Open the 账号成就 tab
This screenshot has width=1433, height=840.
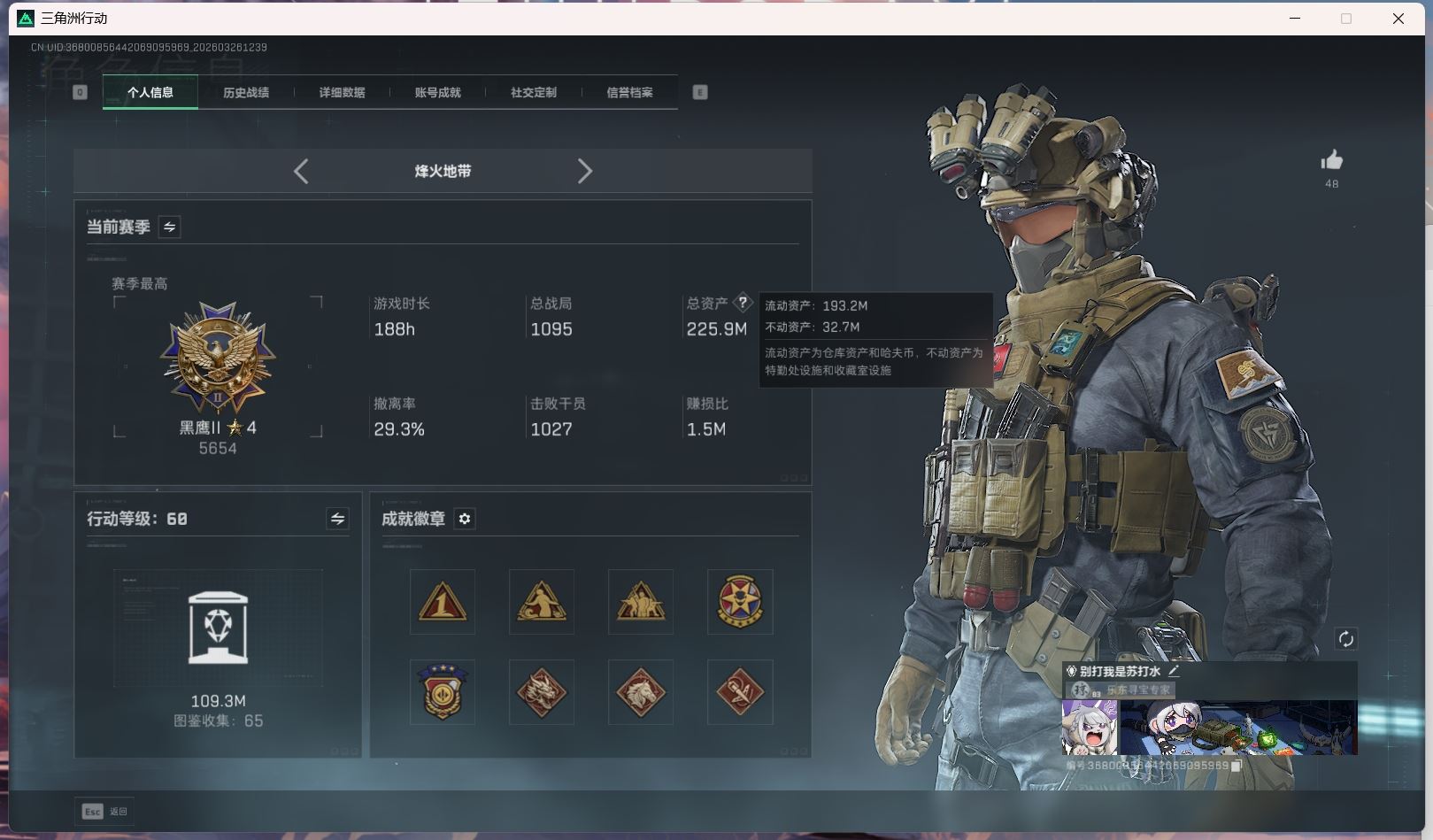[437, 92]
